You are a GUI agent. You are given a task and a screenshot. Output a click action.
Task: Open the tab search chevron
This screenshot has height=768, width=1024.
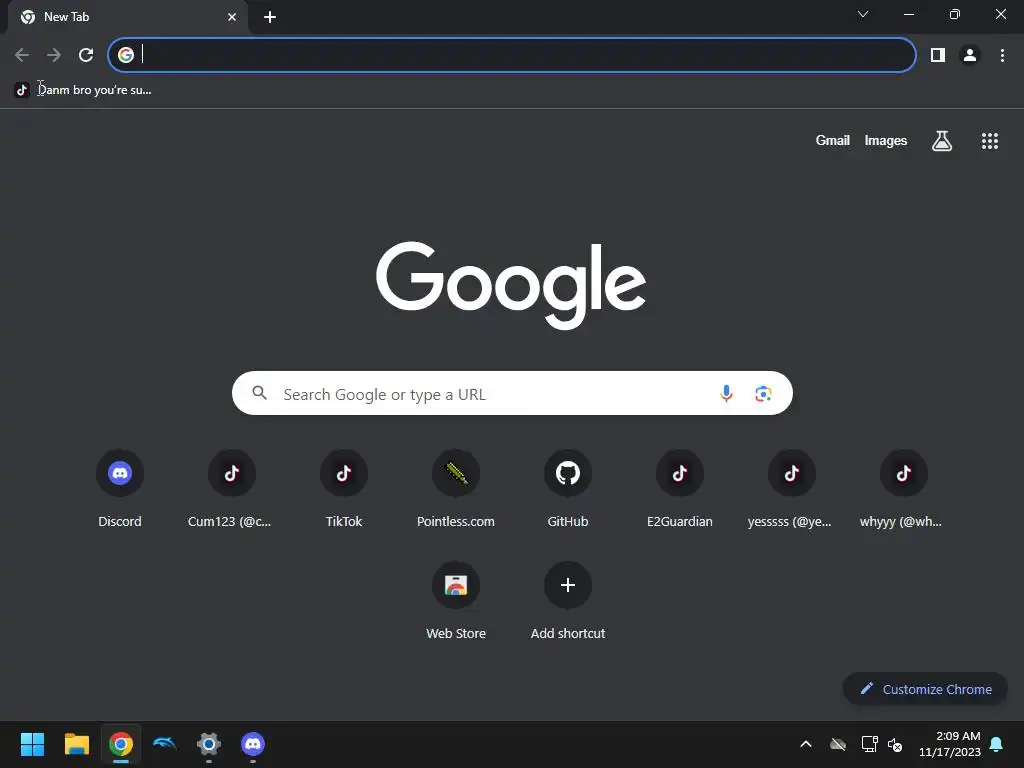(x=863, y=14)
